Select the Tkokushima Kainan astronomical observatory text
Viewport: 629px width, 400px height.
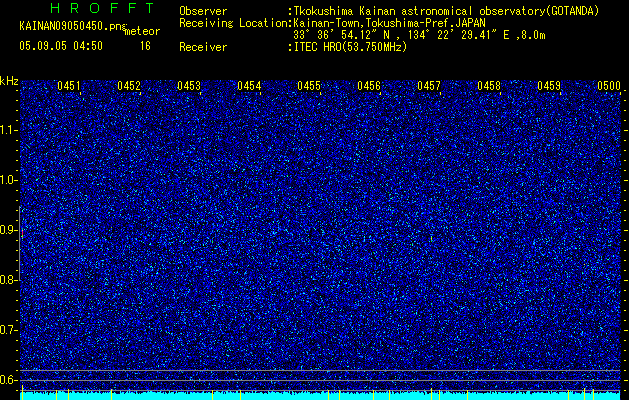pyautogui.click(x=446, y=11)
